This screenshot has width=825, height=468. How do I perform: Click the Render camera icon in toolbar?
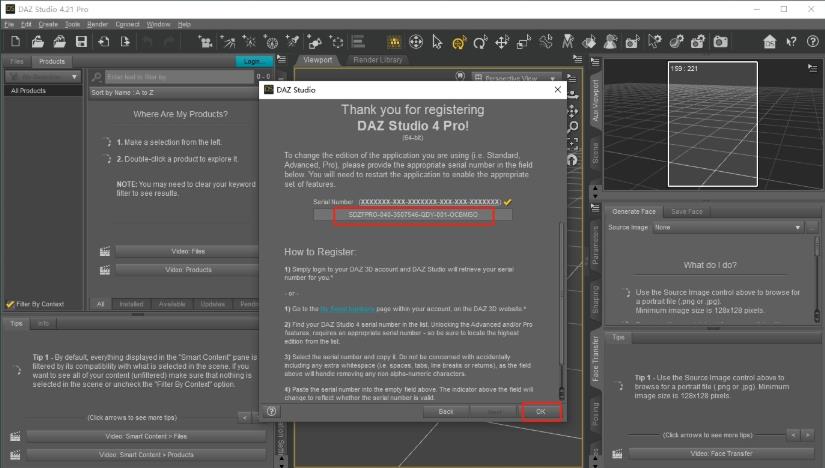pyautogui.click(x=720, y=42)
